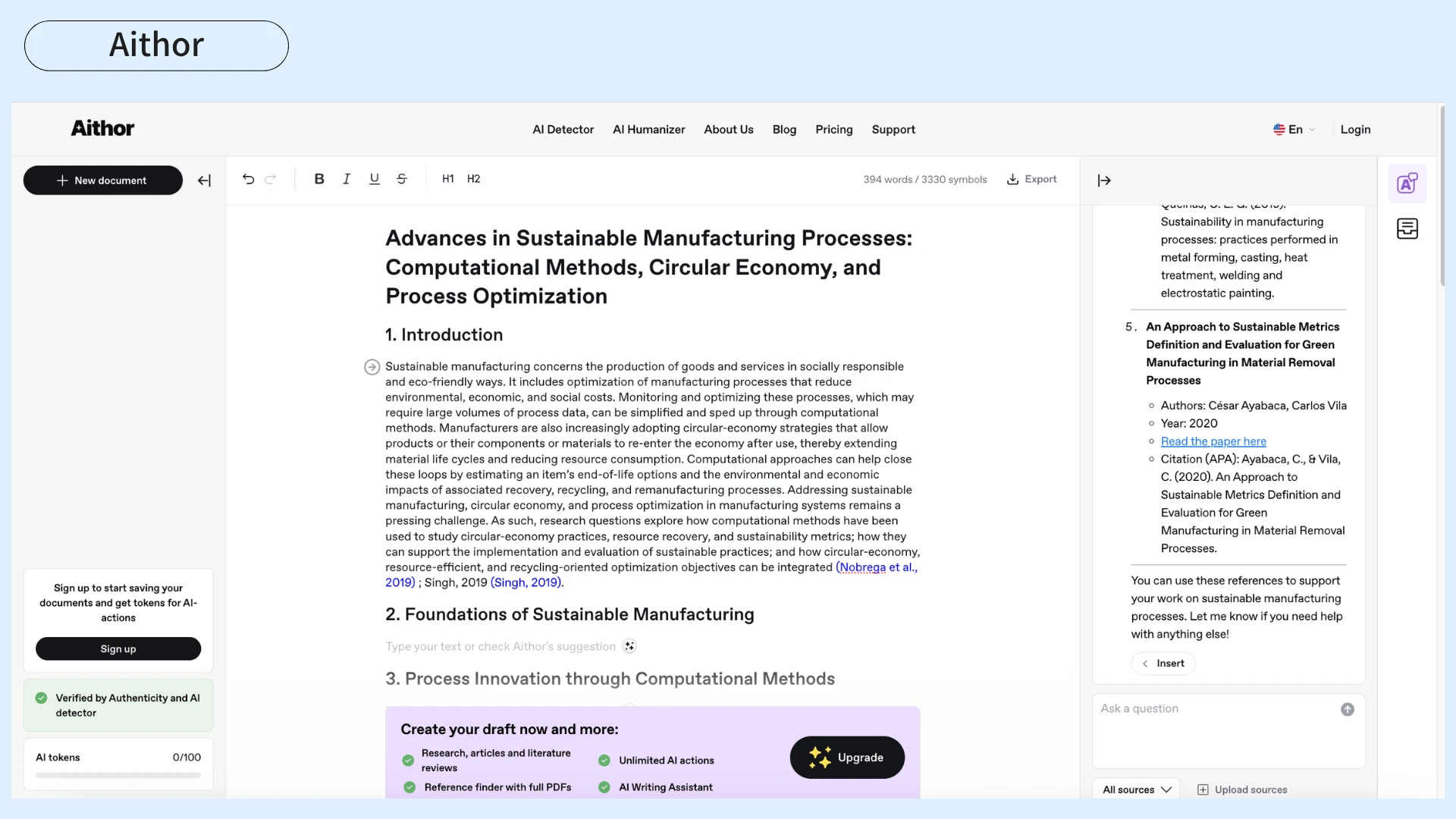The image size is (1456, 819).
Task: Open the En language dropdown
Action: tap(1293, 130)
